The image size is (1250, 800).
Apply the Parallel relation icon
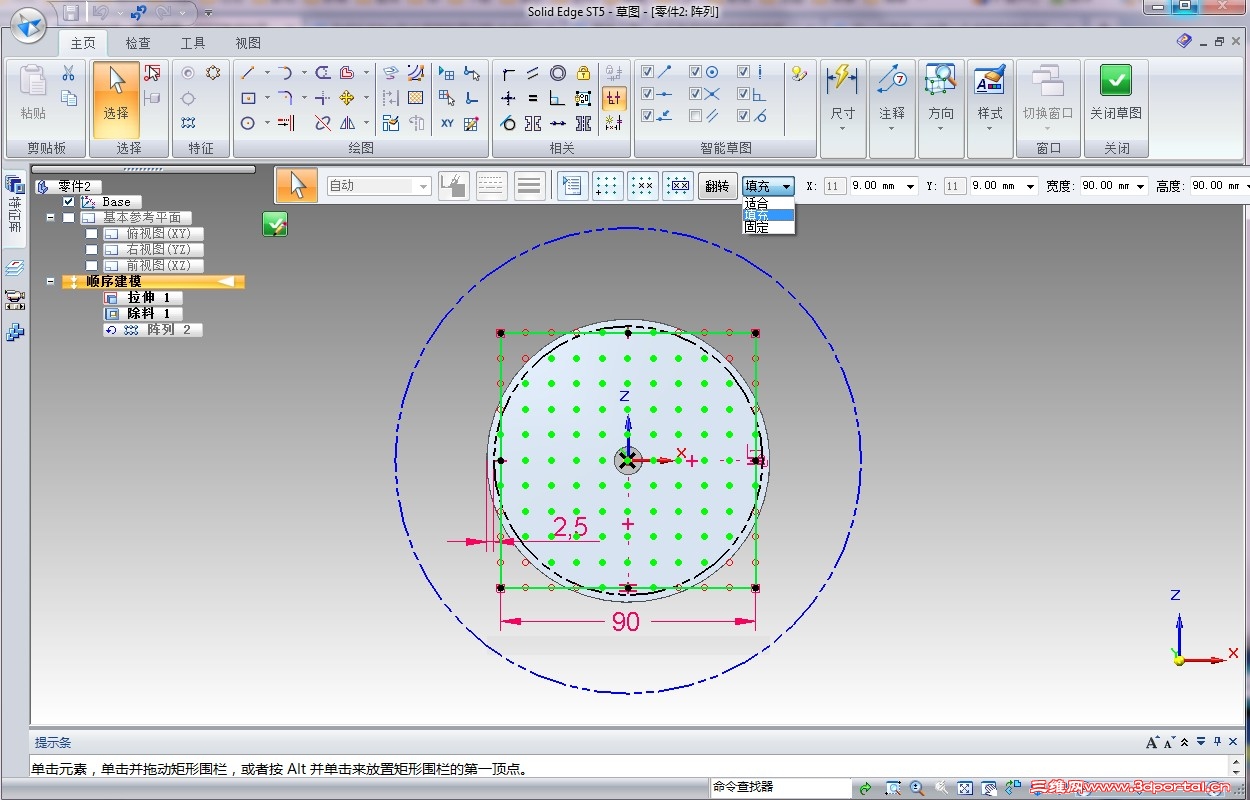click(x=533, y=73)
